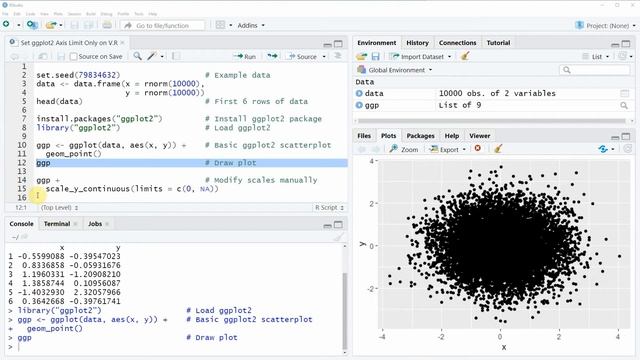
Task: Click the workspace panes grid icon
Action: 220,25
